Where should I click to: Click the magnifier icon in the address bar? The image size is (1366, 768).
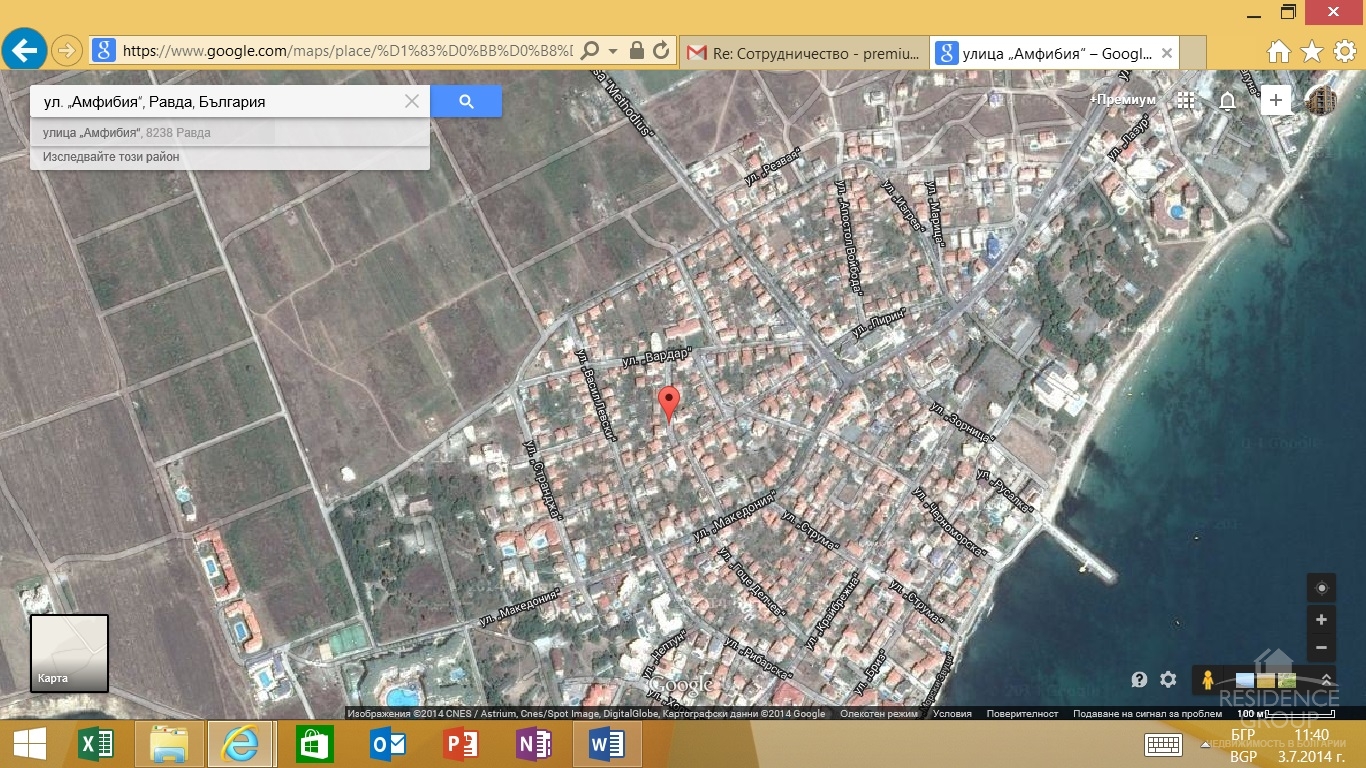coord(590,50)
